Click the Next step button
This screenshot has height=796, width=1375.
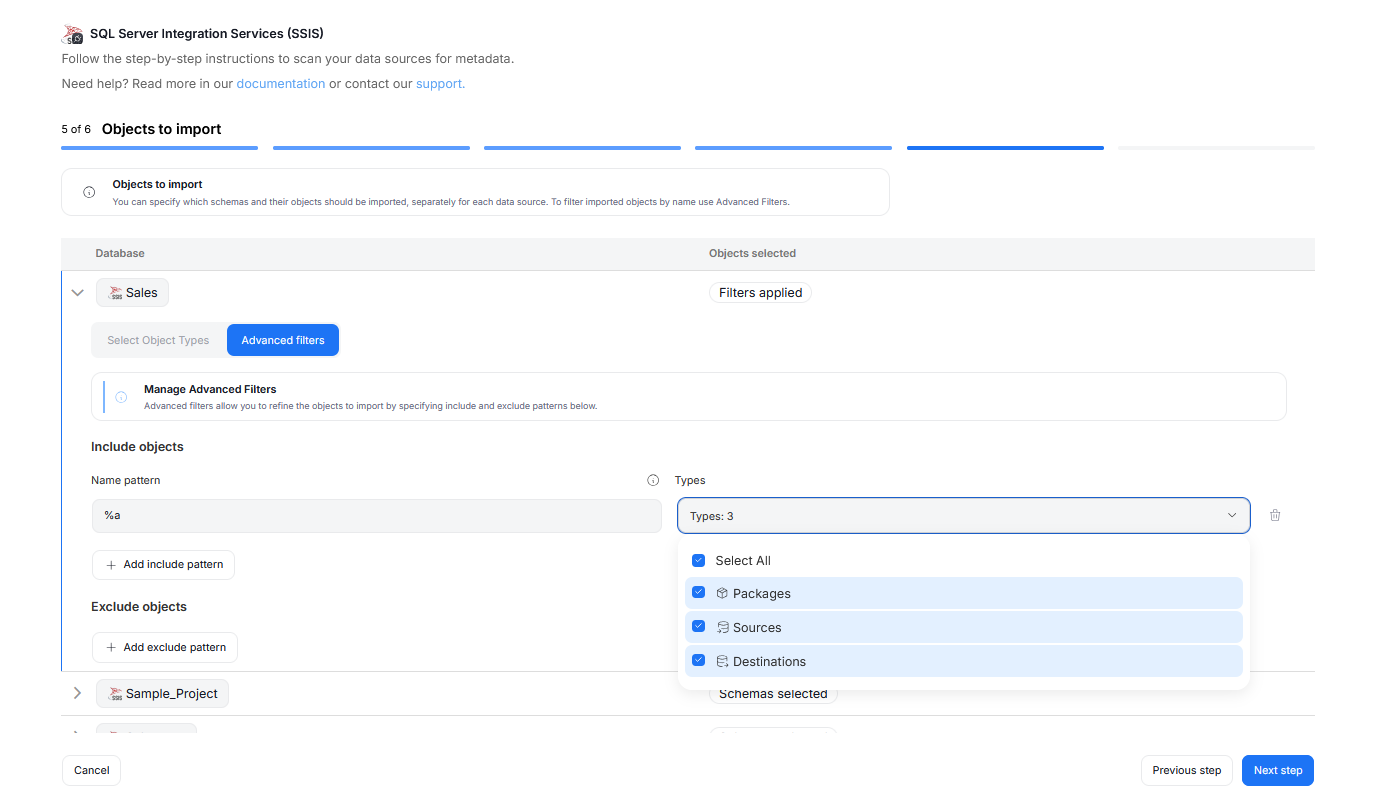pyautogui.click(x=1277, y=770)
